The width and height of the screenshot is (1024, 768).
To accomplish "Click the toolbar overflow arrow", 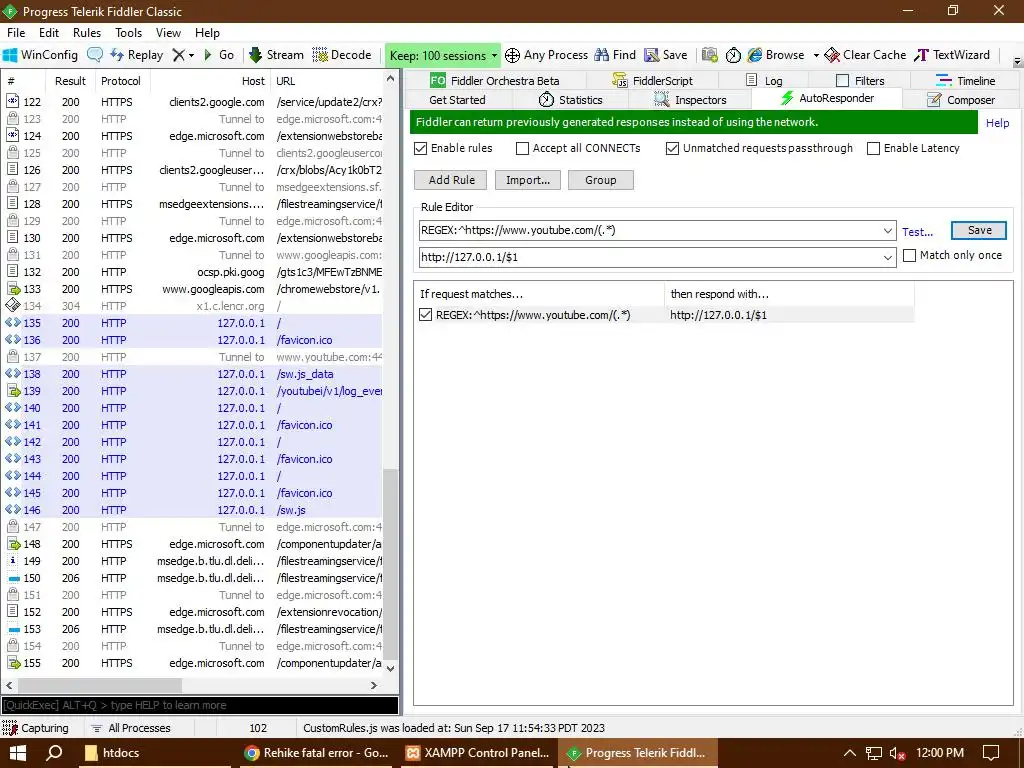I will [1017, 61].
